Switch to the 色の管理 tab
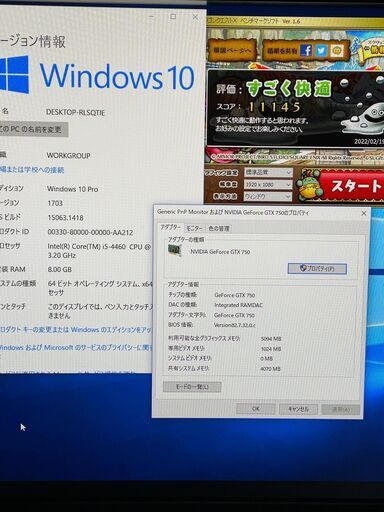The height and width of the screenshot is (512, 384). click(219, 228)
